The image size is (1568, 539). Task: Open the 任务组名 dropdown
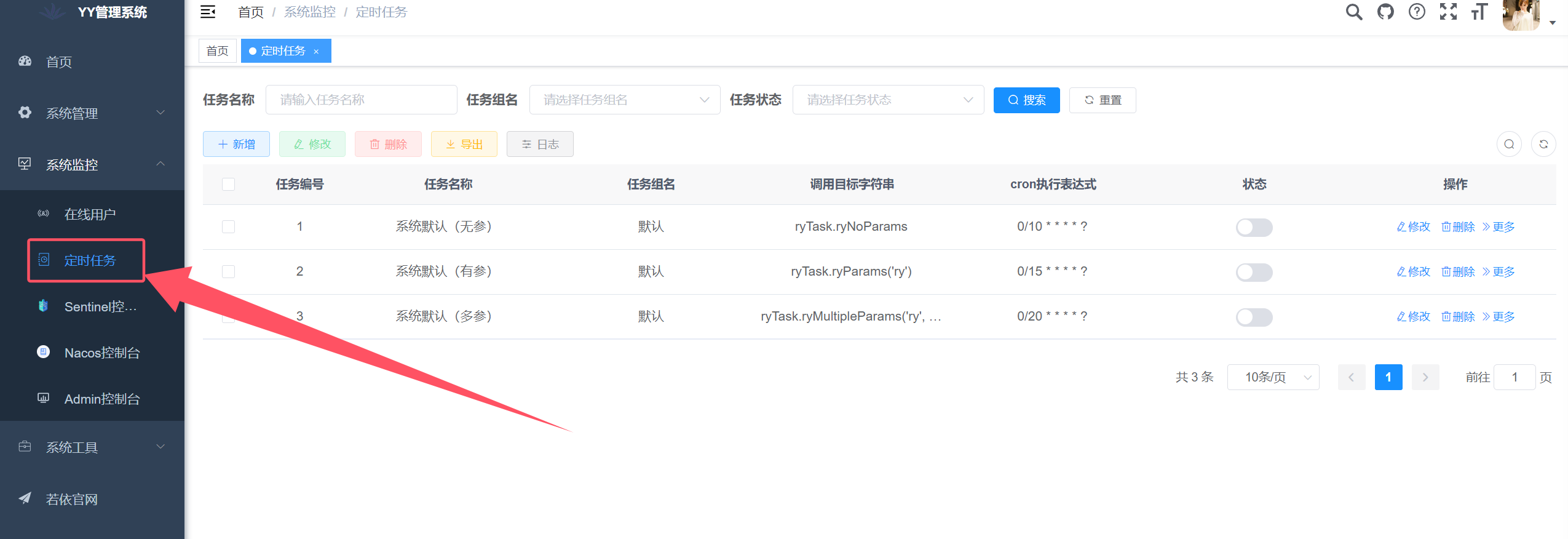coord(624,100)
